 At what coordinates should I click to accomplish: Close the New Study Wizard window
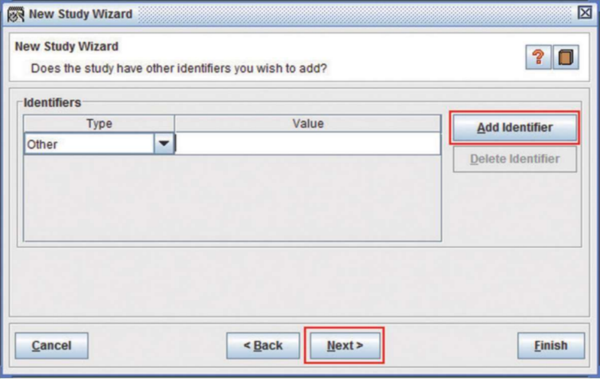tap(585, 13)
